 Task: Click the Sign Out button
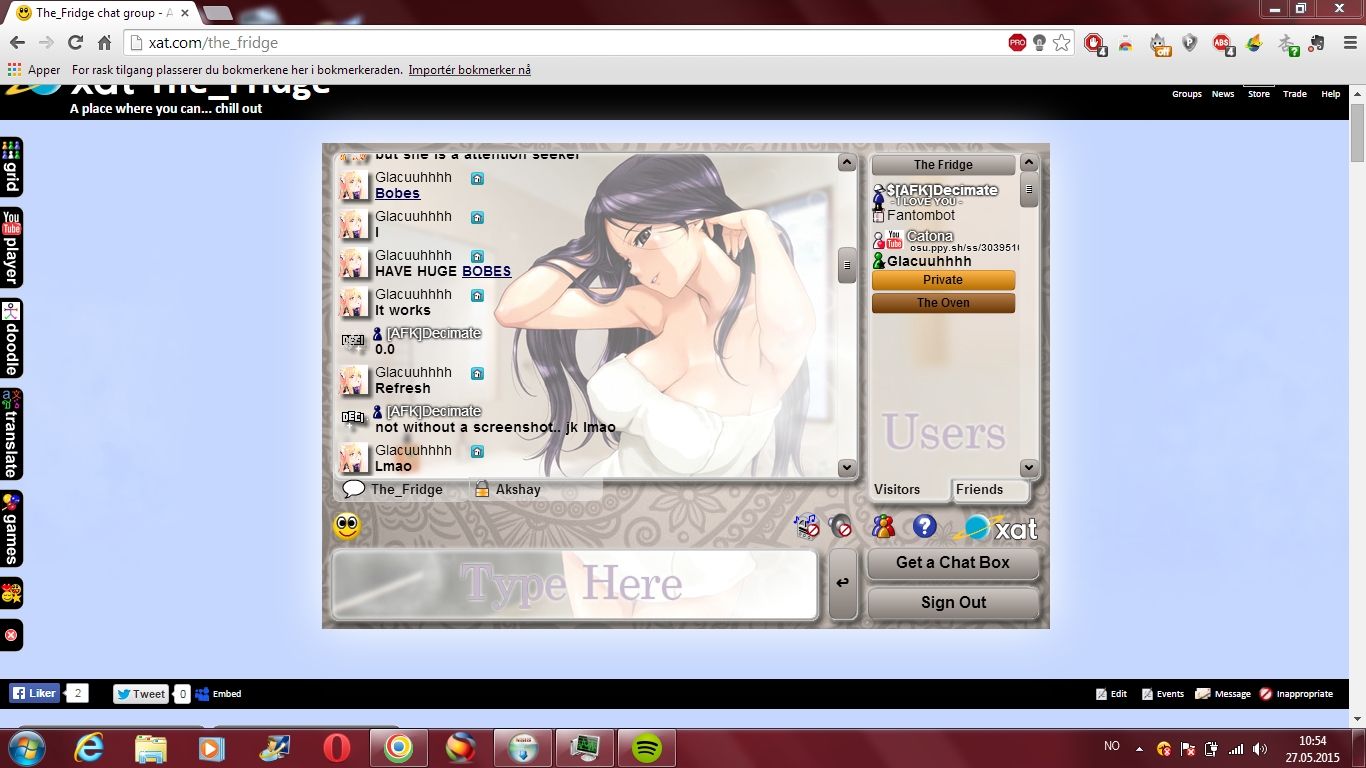(x=953, y=603)
